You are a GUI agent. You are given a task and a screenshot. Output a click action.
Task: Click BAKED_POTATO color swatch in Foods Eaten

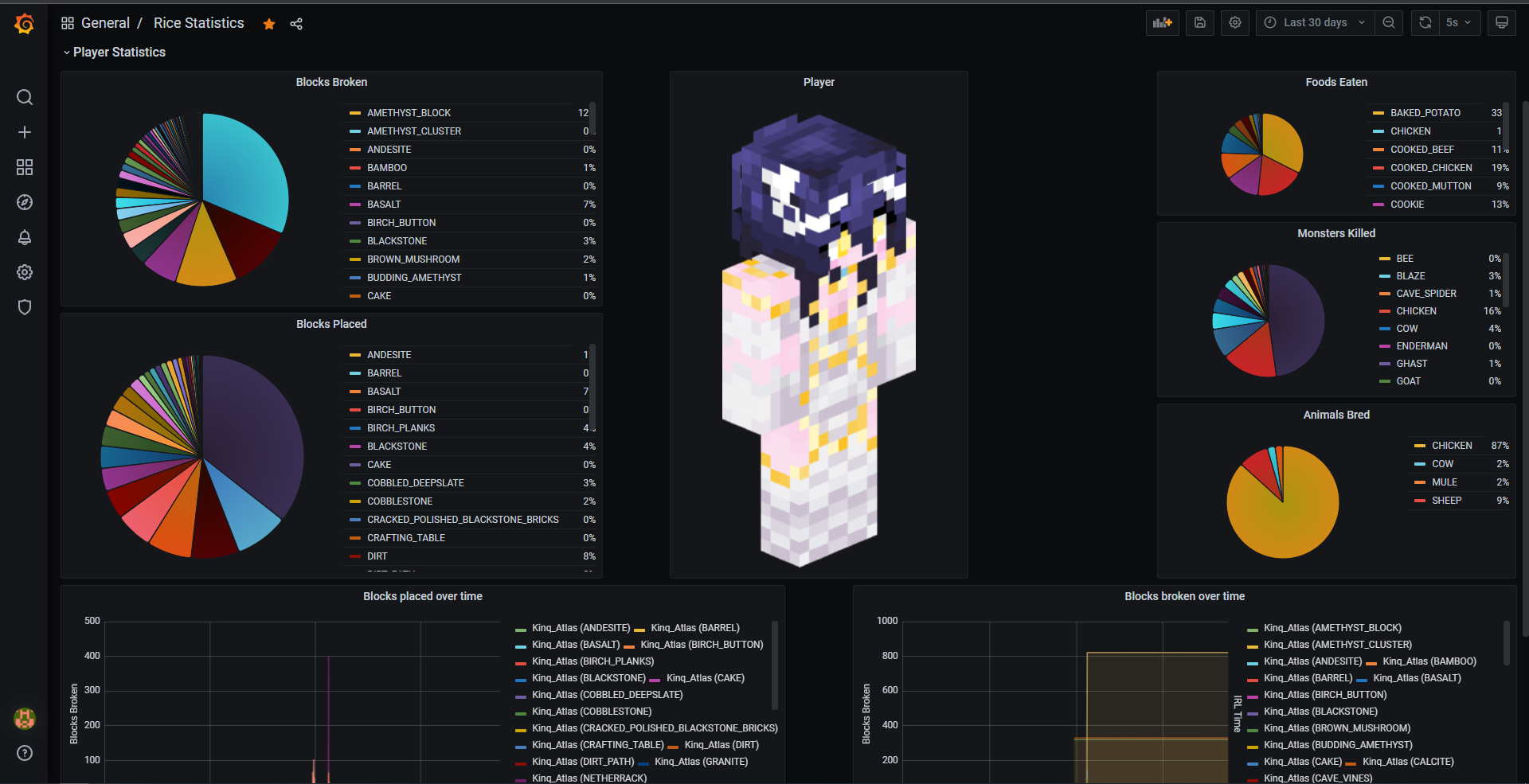(x=1378, y=113)
